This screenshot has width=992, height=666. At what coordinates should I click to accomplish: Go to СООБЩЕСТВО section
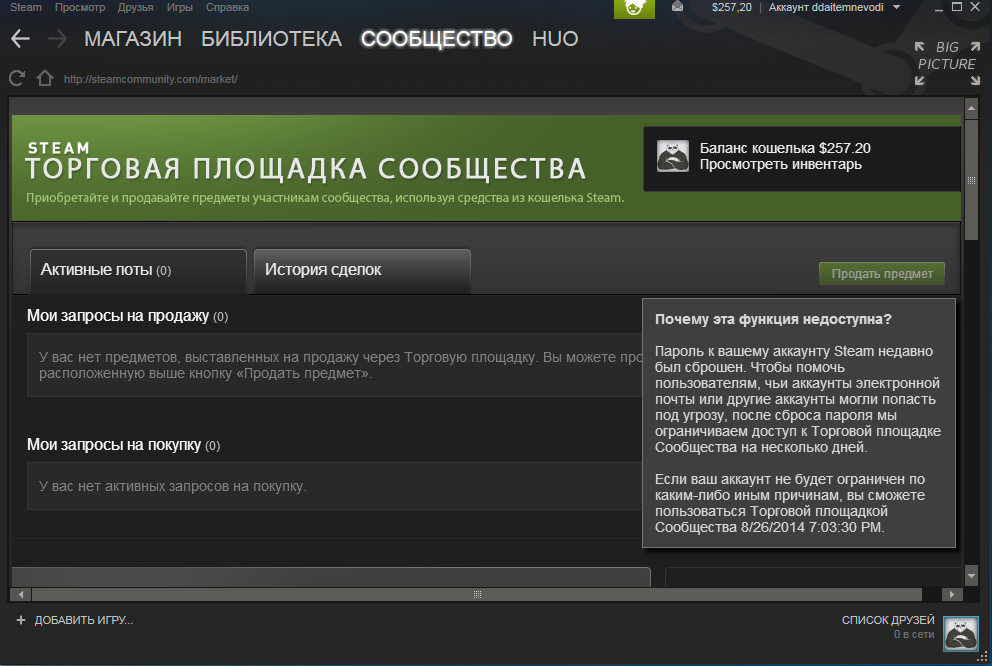(x=437, y=39)
